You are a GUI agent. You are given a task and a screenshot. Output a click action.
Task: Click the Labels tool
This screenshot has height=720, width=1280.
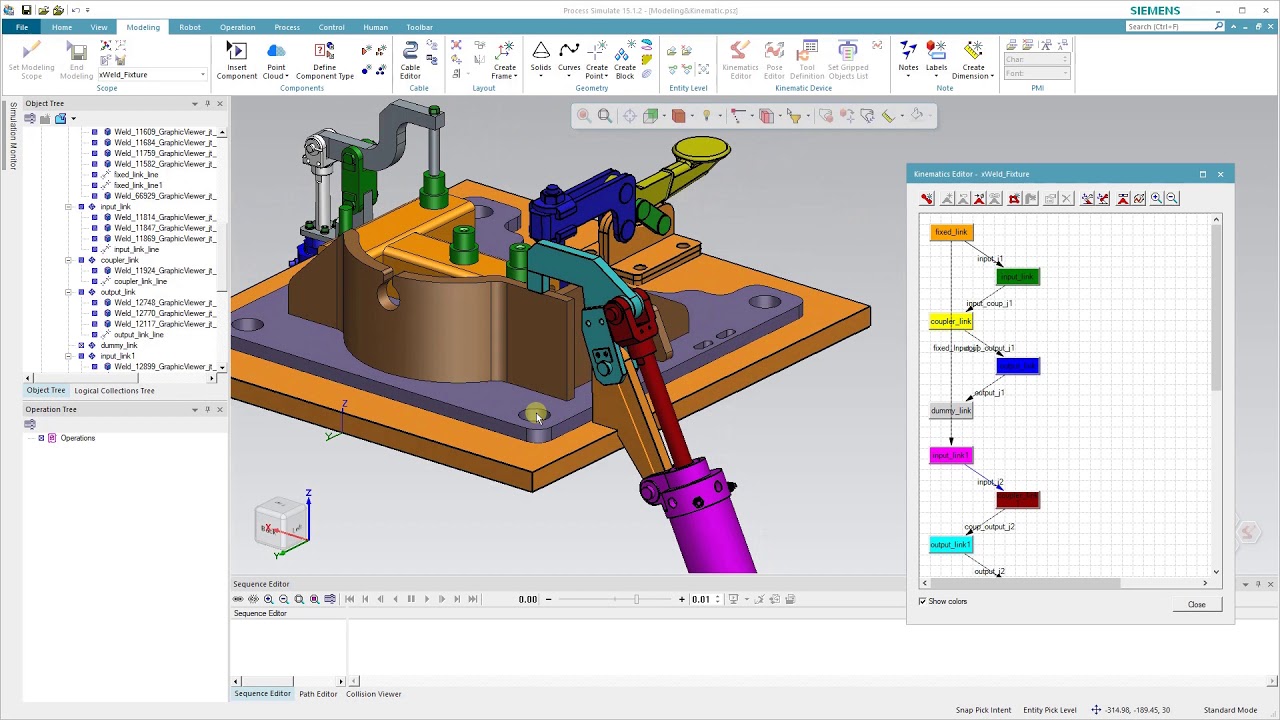[936, 58]
